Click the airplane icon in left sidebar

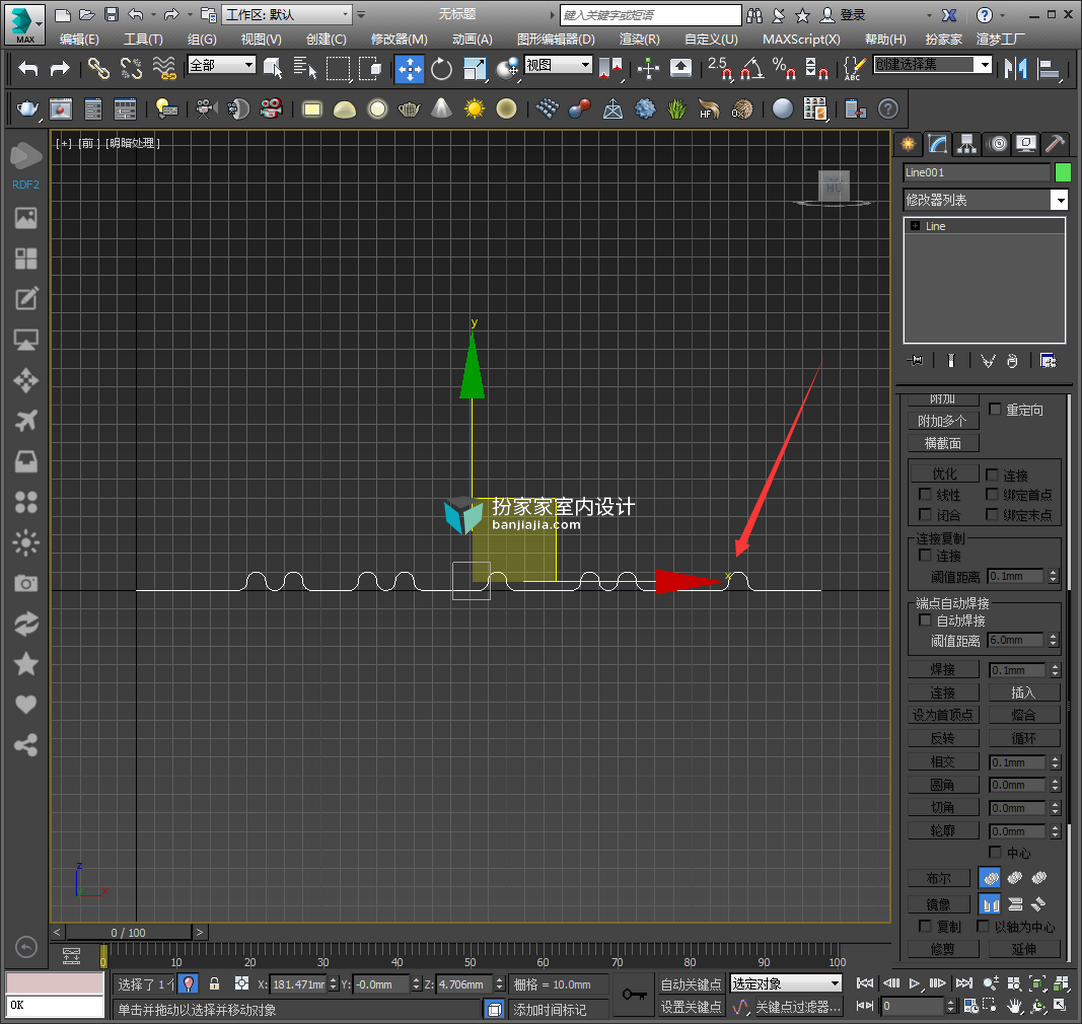coord(26,420)
